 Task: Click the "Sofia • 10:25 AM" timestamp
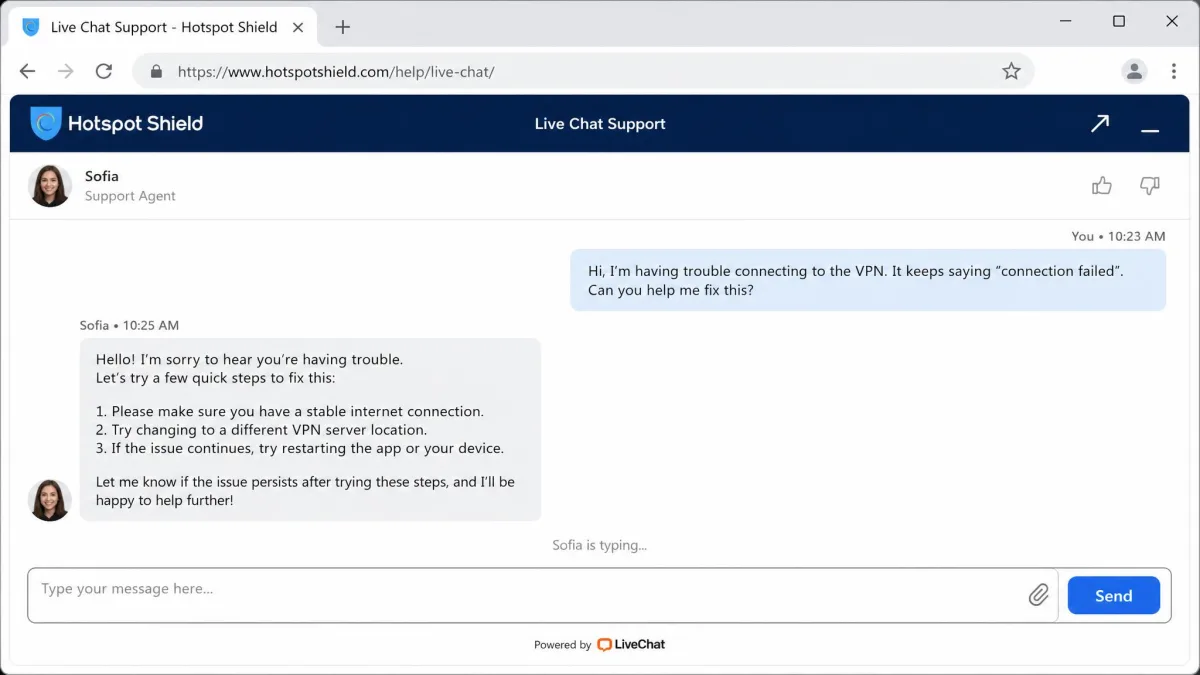[x=130, y=325]
